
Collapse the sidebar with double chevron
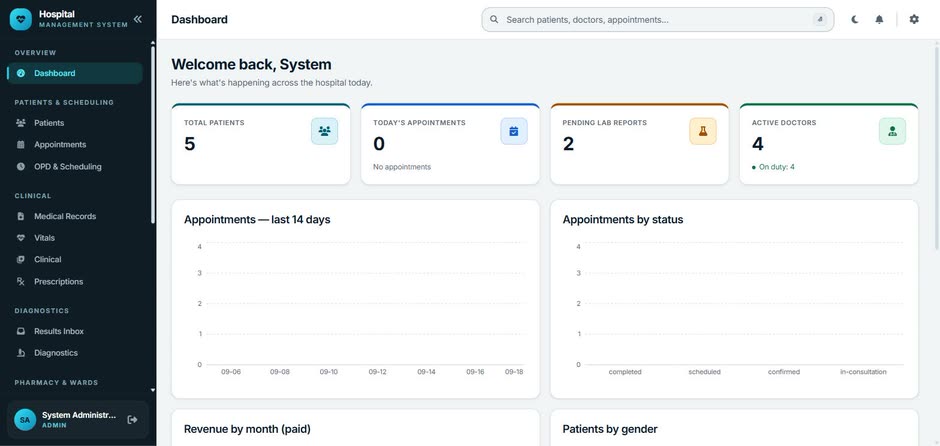138,19
